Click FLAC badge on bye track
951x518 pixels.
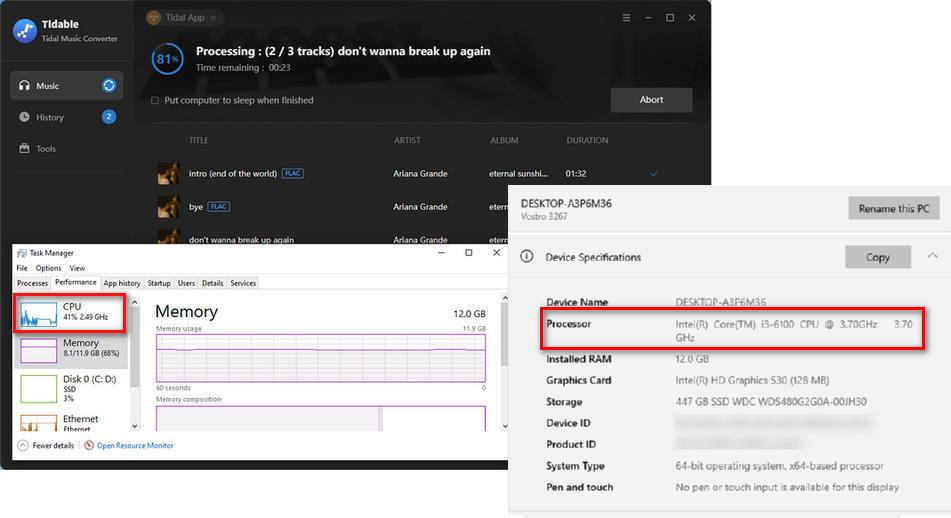(219, 207)
